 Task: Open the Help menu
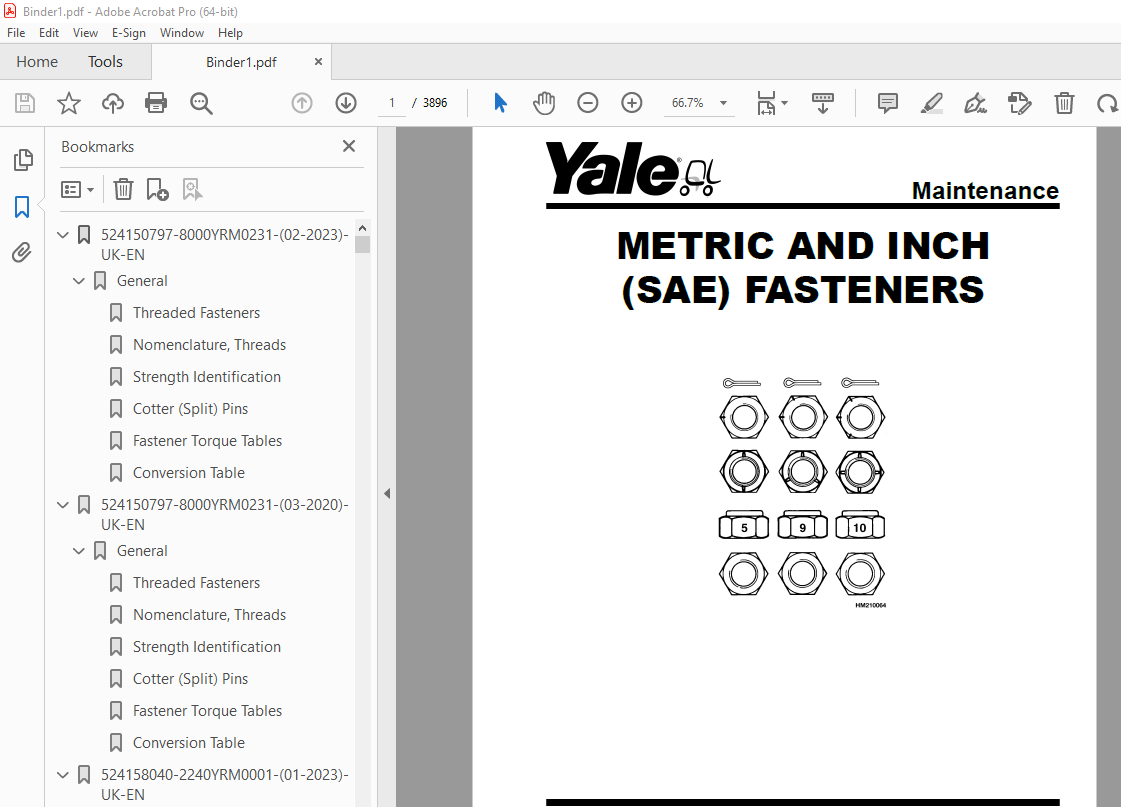pyautogui.click(x=230, y=33)
